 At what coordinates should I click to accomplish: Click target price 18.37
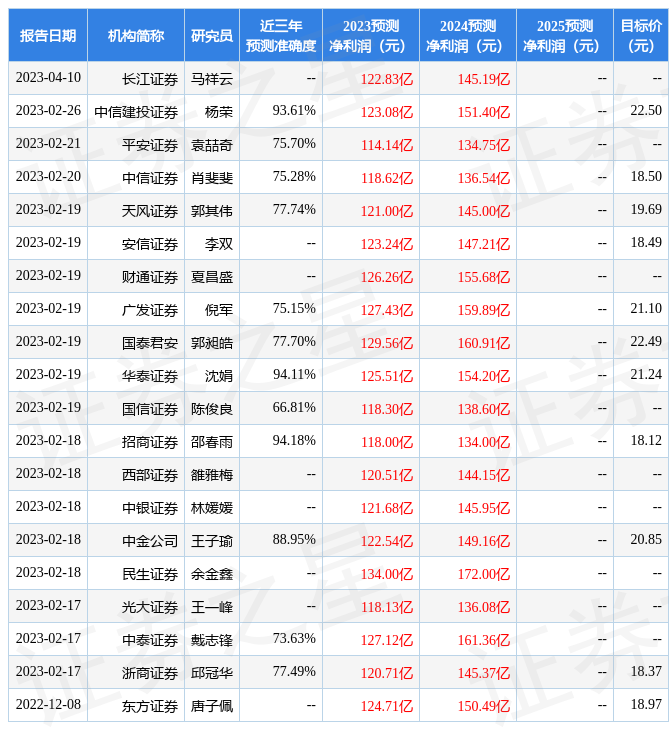tap(646, 671)
